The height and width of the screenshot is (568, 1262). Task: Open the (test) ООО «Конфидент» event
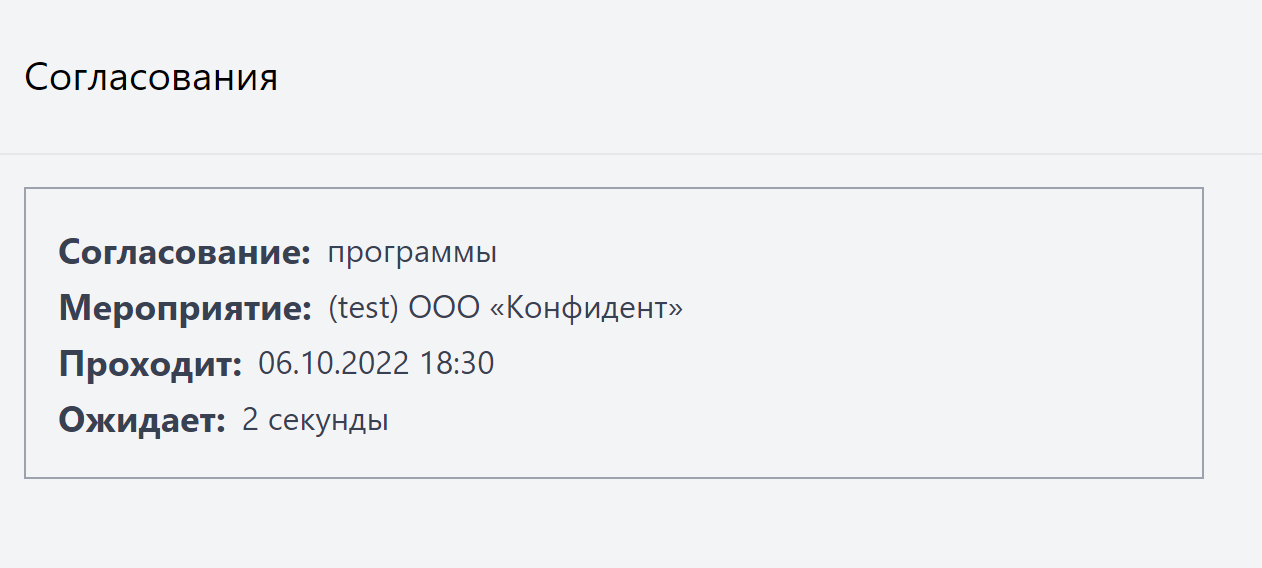pyautogui.click(x=505, y=308)
